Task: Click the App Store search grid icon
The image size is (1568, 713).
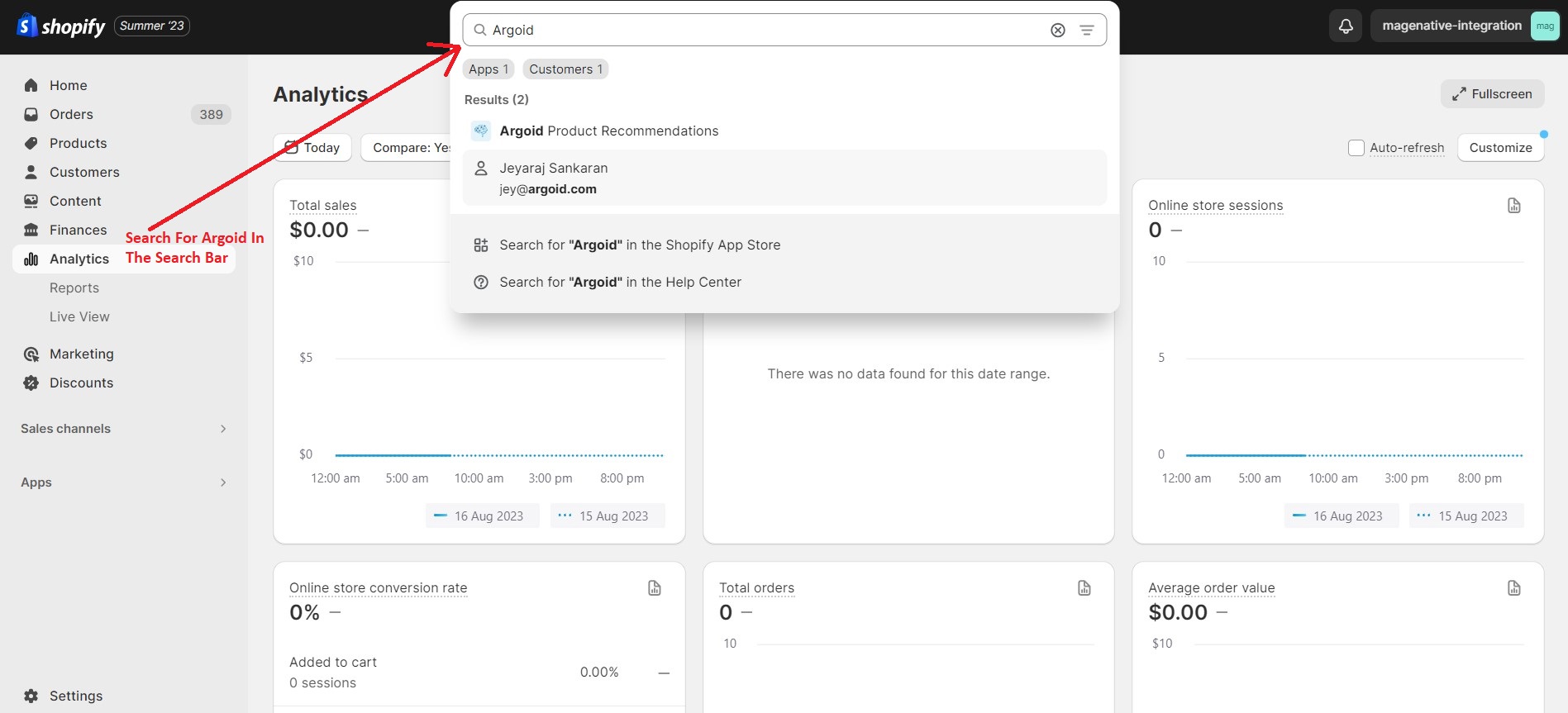Action: point(481,245)
